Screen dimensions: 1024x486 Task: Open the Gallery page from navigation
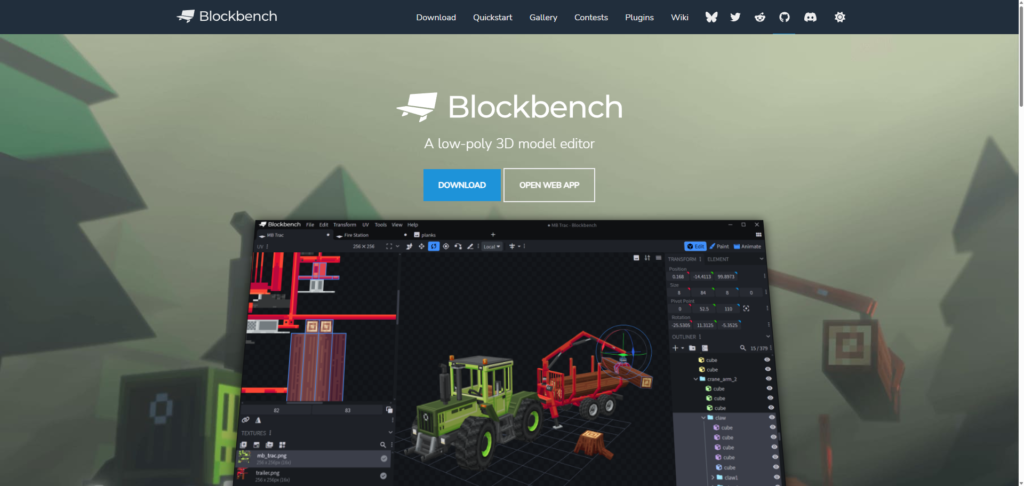(543, 17)
